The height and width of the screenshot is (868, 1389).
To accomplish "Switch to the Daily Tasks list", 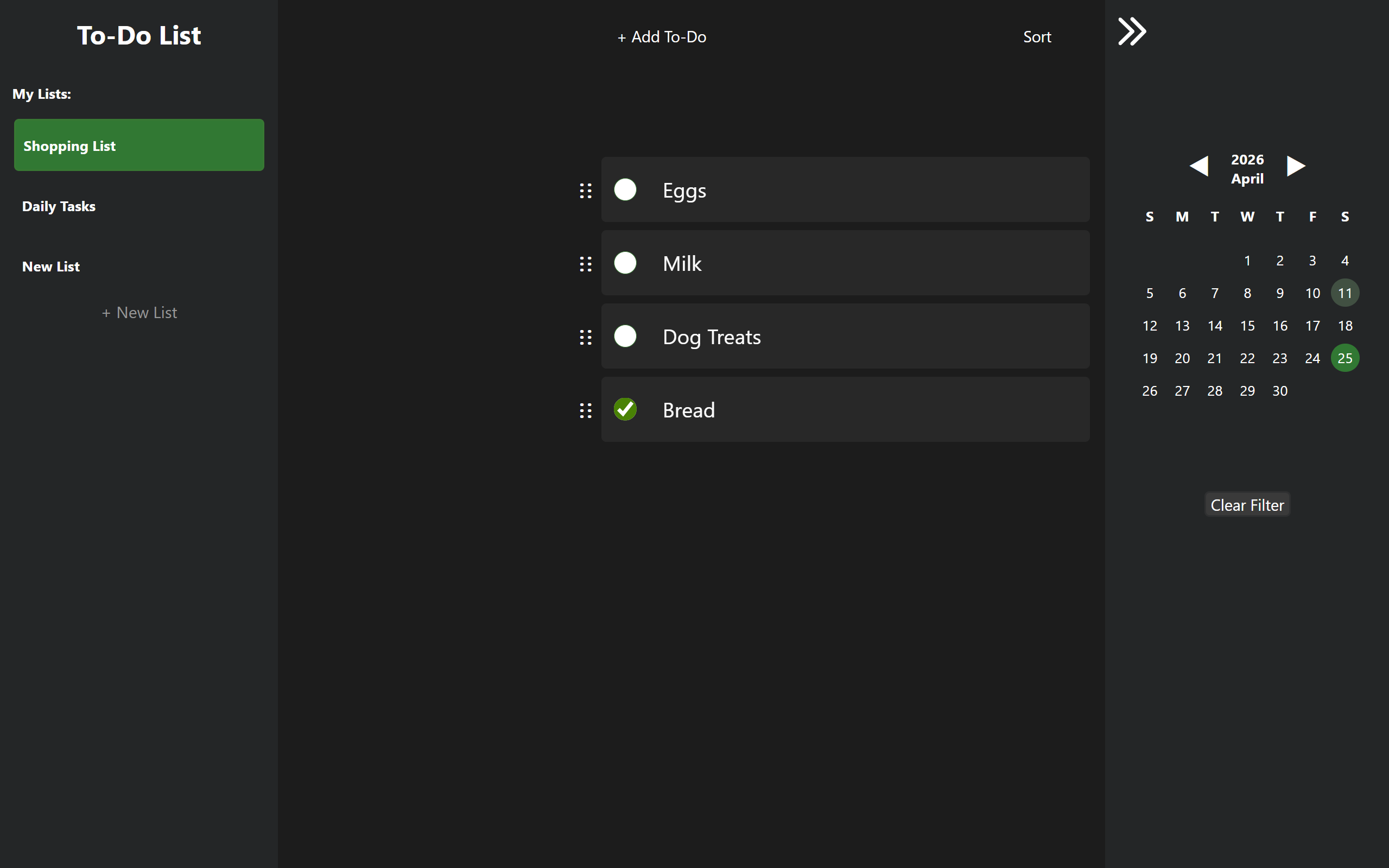I will [x=59, y=206].
